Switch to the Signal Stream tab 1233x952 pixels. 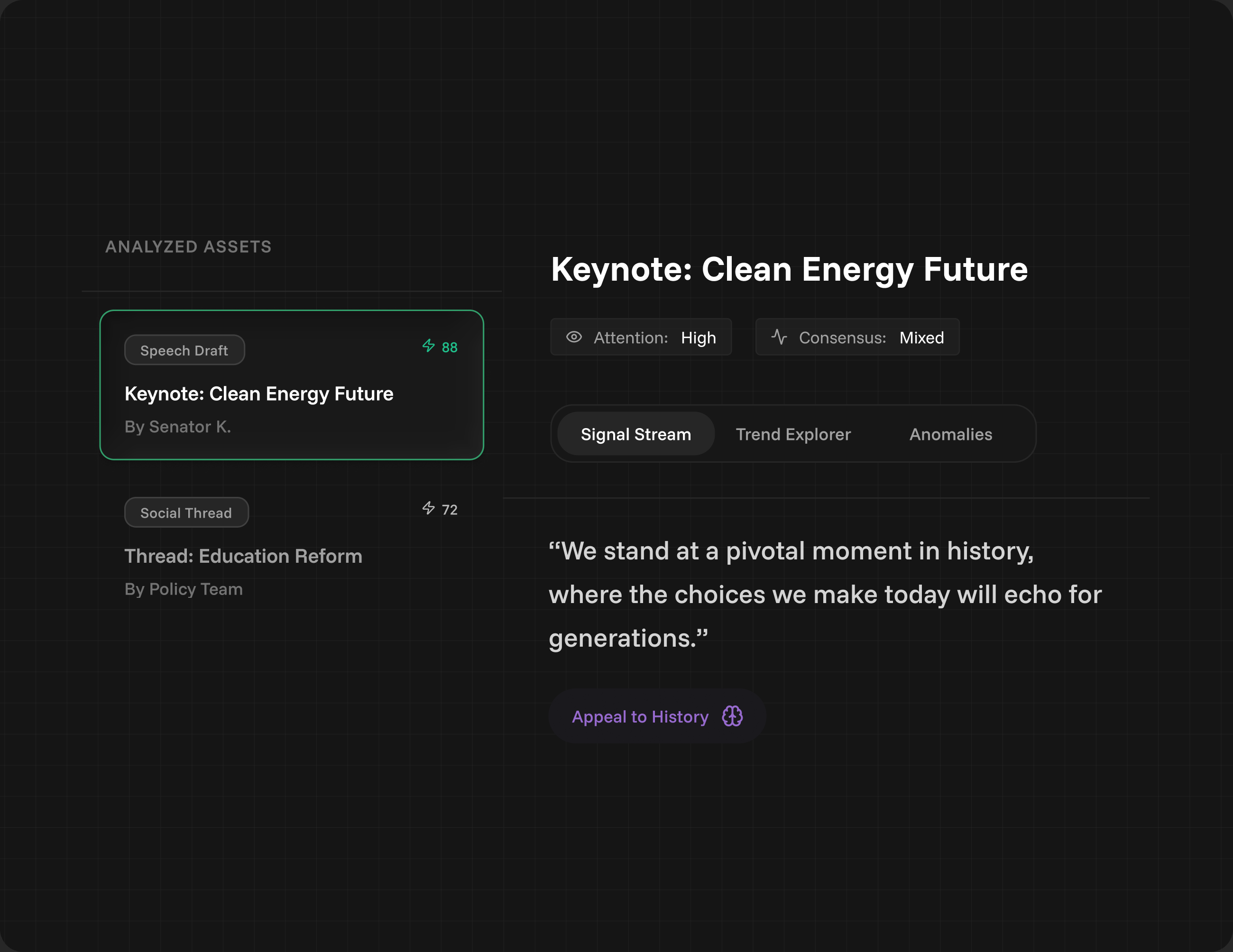point(635,434)
